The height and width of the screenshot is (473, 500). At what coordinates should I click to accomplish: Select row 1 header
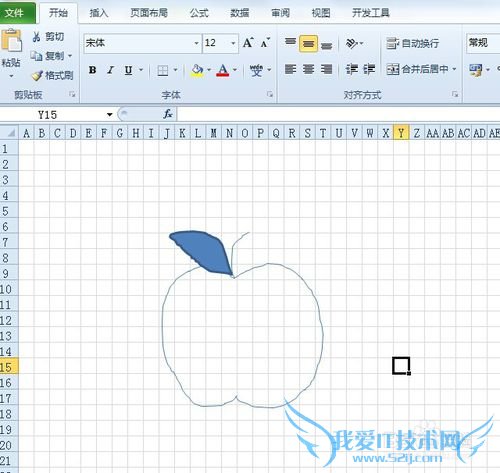click(9, 148)
